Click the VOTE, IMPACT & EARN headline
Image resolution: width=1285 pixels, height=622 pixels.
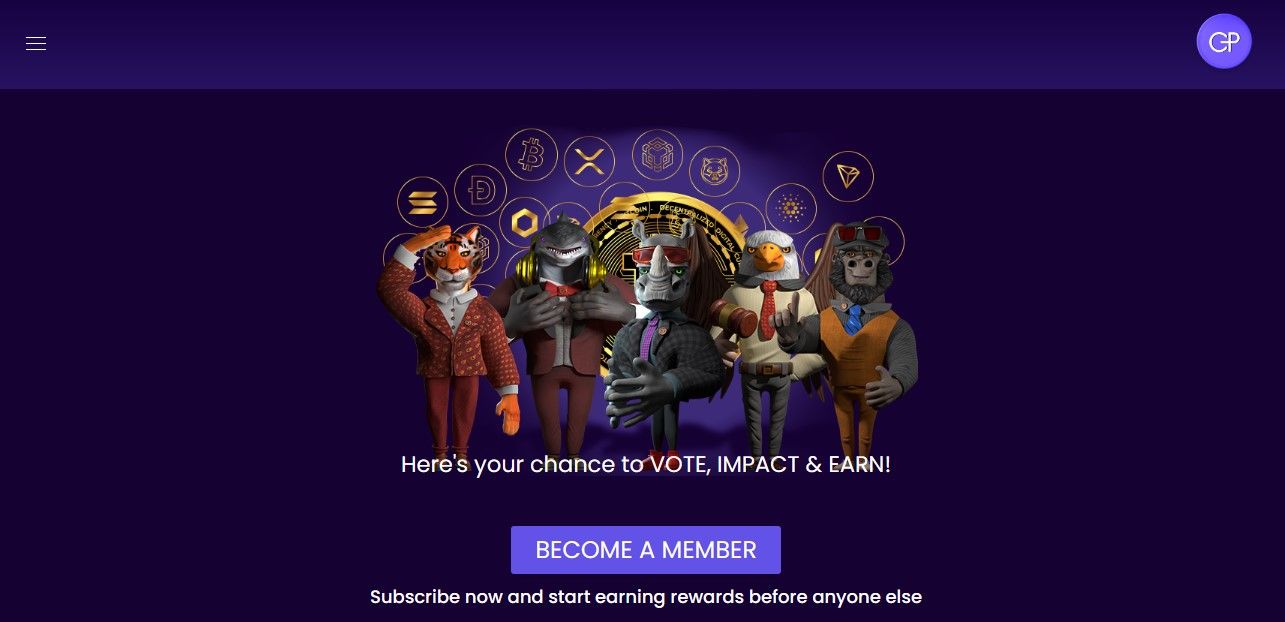(646, 464)
